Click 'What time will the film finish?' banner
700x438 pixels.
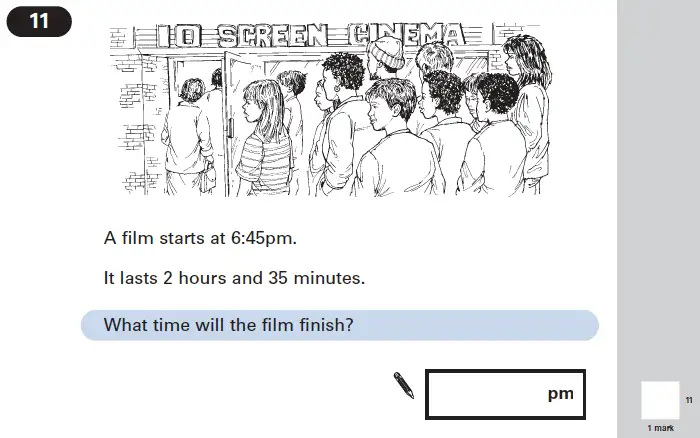click(x=340, y=325)
